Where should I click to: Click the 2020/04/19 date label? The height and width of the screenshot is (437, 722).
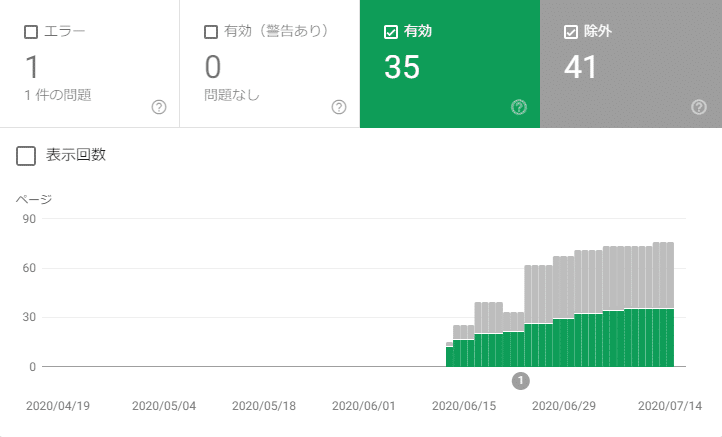[58, 406]
